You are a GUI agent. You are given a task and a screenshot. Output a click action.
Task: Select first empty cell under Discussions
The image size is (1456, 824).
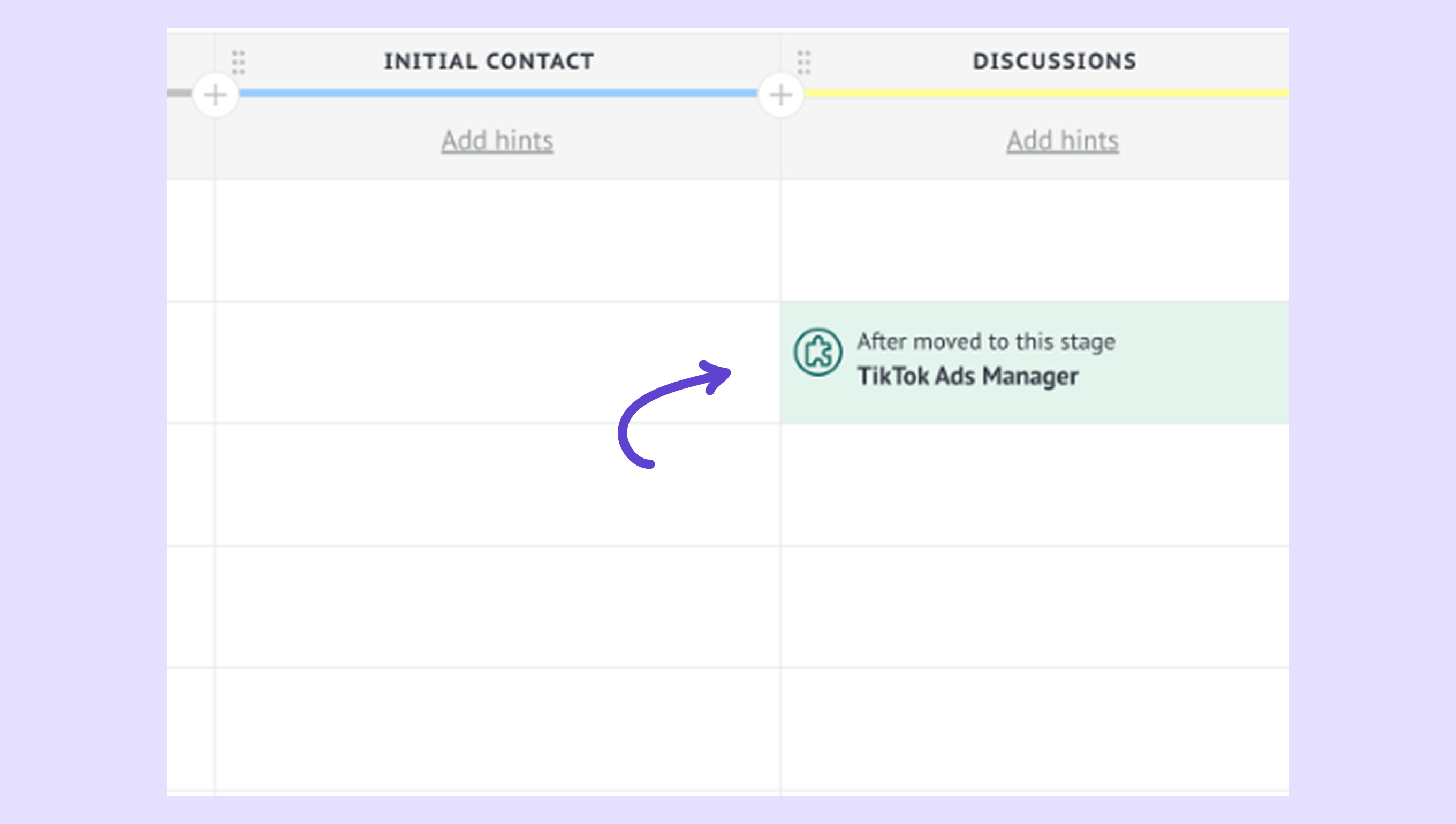(1035, 241)
